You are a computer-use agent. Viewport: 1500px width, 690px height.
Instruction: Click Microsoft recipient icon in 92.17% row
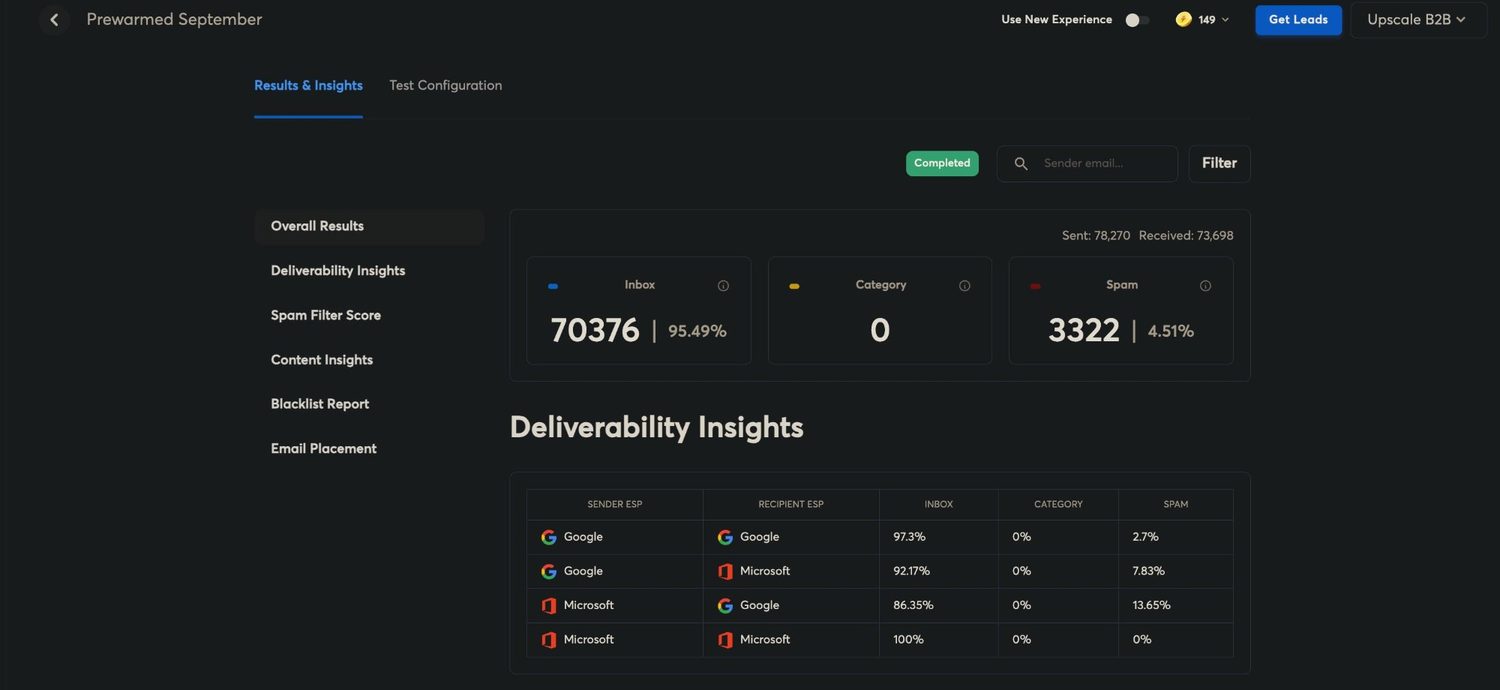725,571
